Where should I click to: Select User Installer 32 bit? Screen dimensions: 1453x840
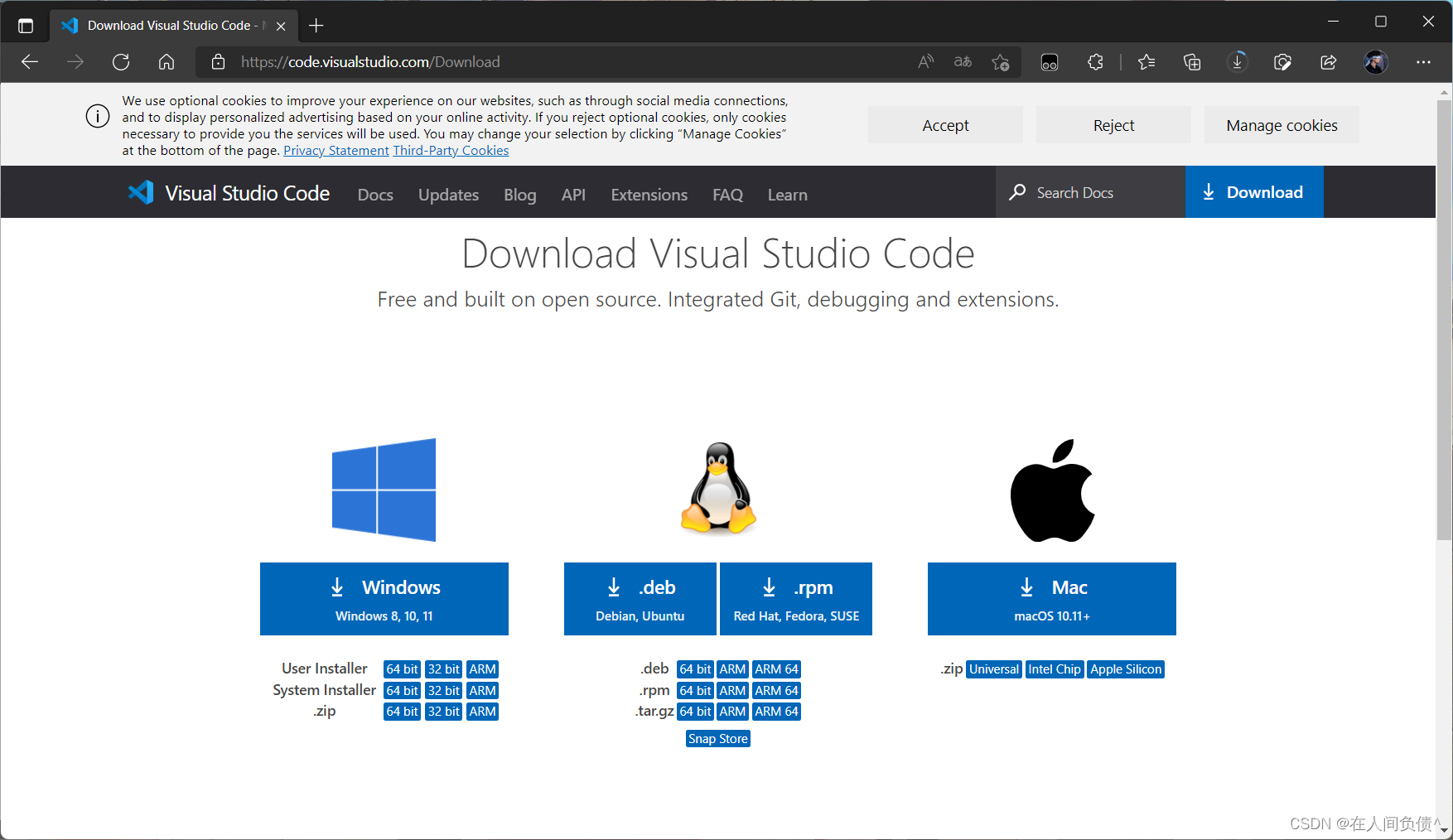click(443, 669)
